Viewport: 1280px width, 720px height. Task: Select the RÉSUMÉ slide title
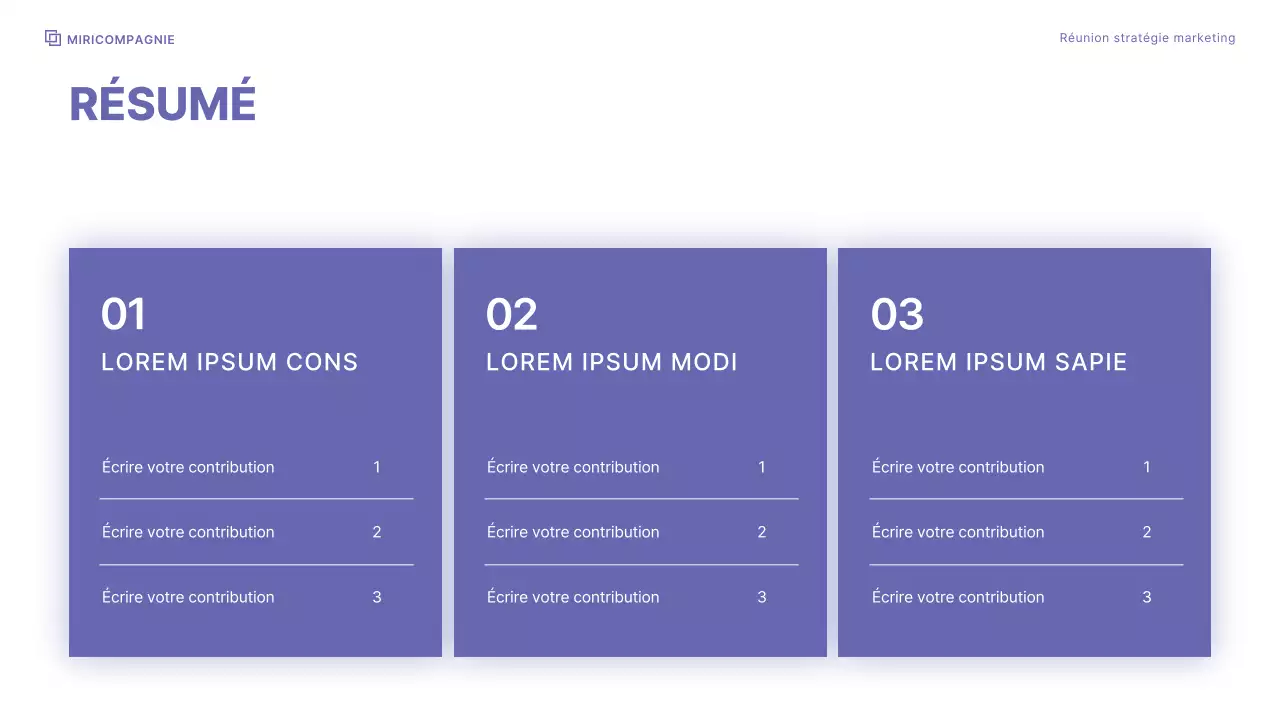pos(163,104)
